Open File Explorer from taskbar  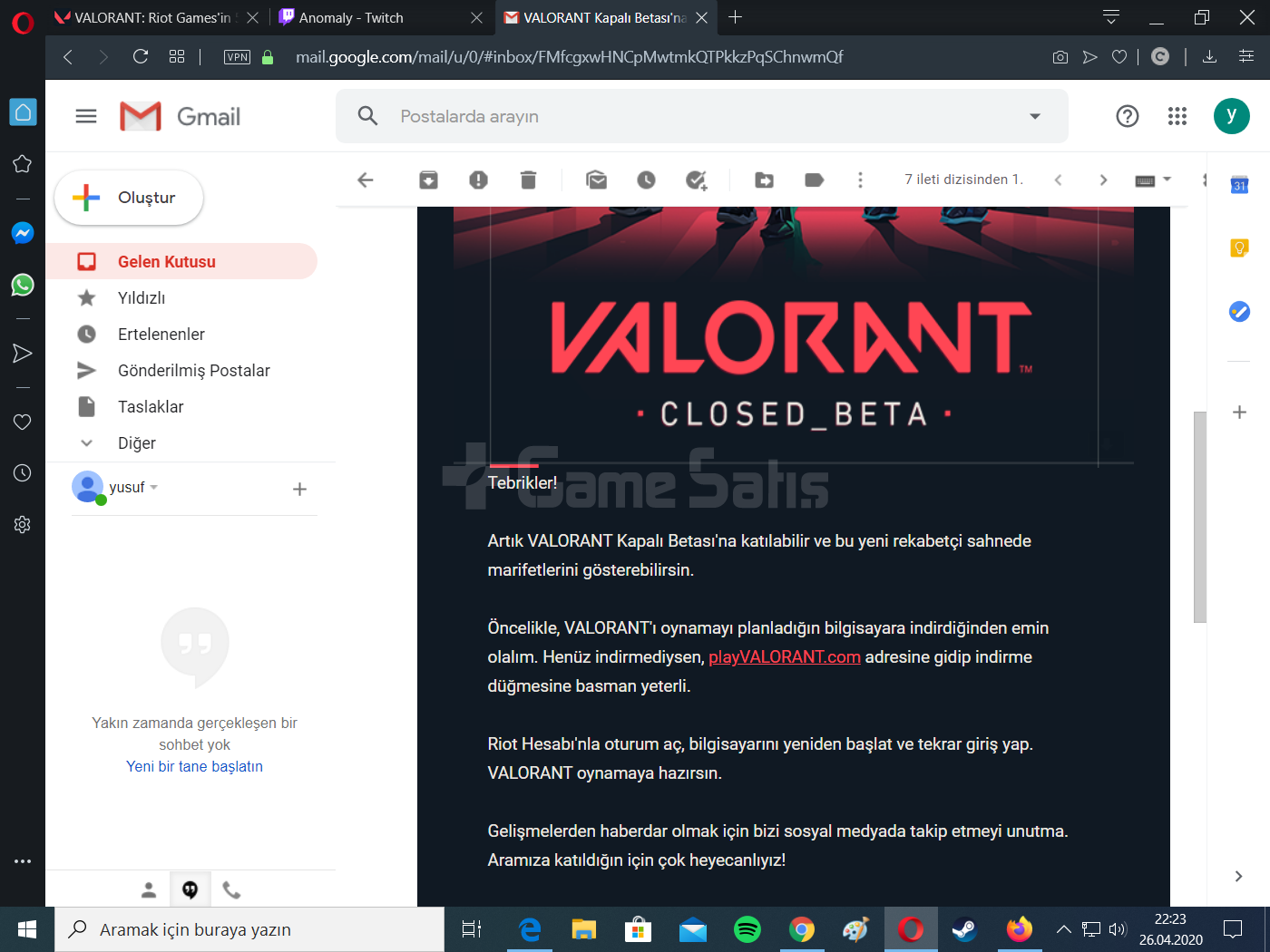tap(583, 929)
